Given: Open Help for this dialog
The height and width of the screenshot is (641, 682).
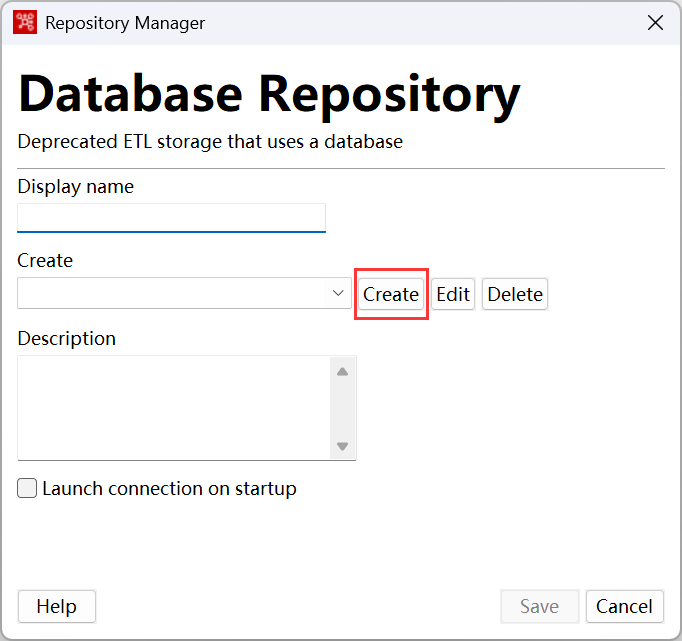Looking at the screenshot, I should pyautogui.click(x=57, y=606).
